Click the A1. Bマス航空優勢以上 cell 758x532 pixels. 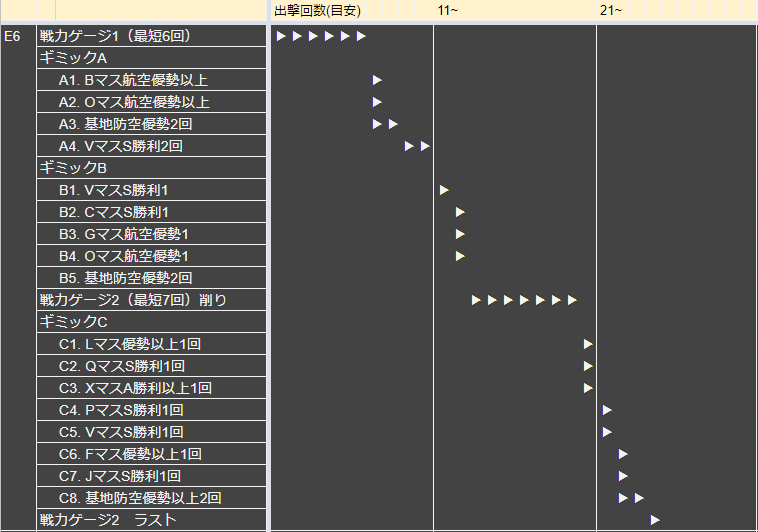tap(151, 80)
